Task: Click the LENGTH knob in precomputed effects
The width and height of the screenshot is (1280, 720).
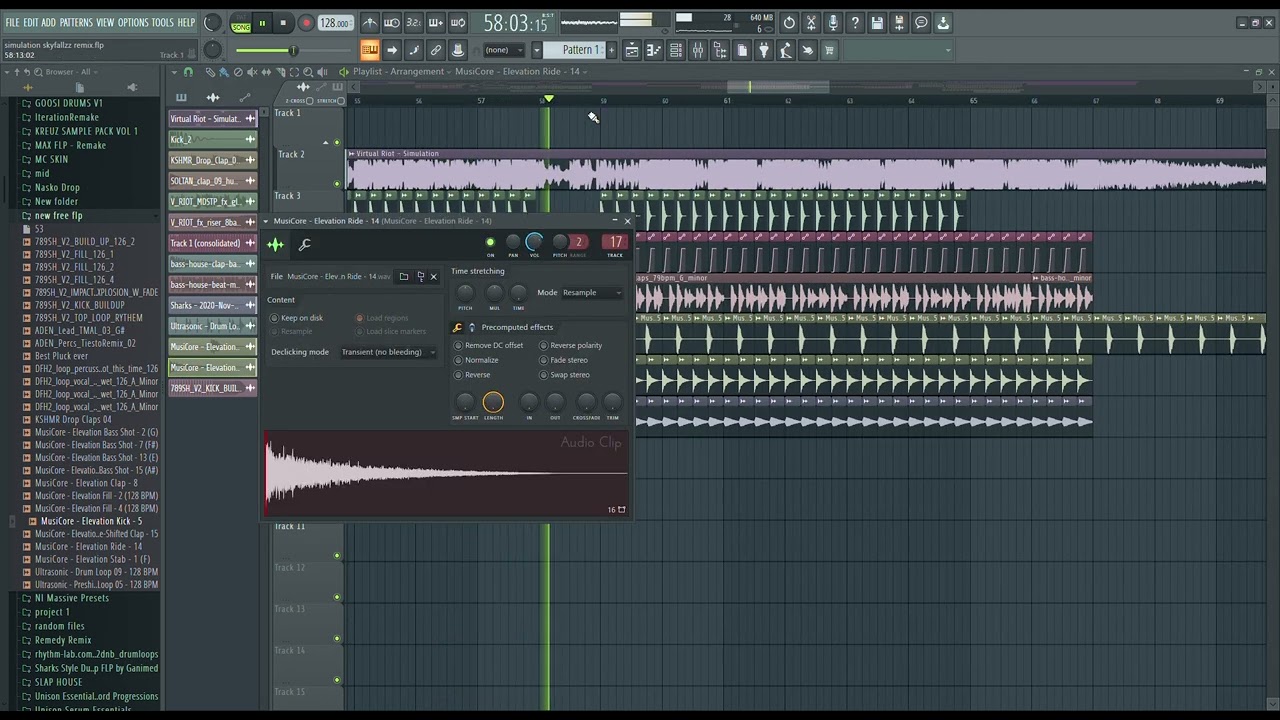Action: click(493, 402)
